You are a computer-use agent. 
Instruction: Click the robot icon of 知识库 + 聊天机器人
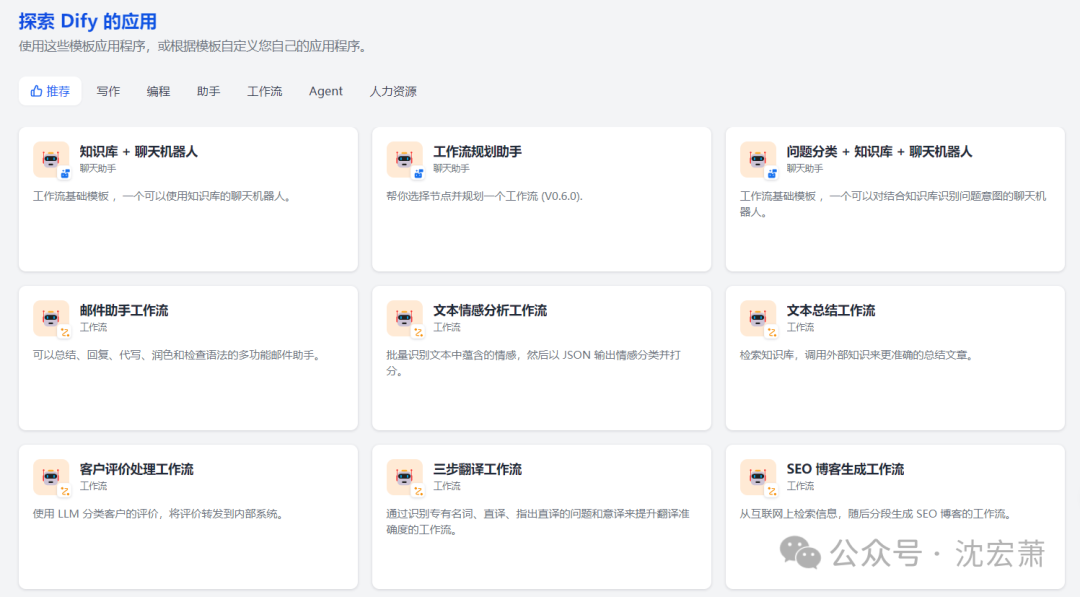pos(51,160)
